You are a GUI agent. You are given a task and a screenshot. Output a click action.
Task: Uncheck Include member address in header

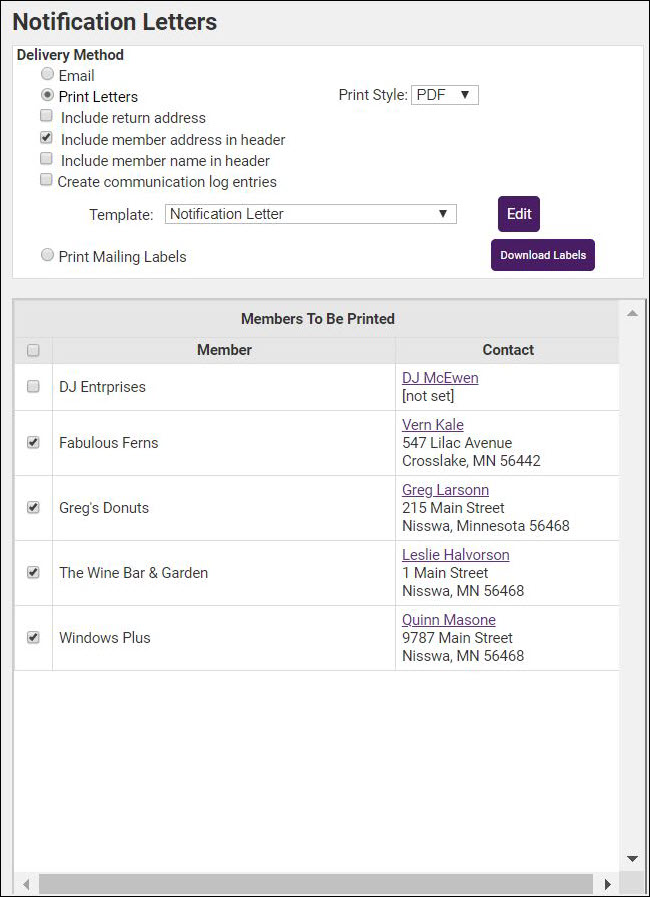point(47,139)
